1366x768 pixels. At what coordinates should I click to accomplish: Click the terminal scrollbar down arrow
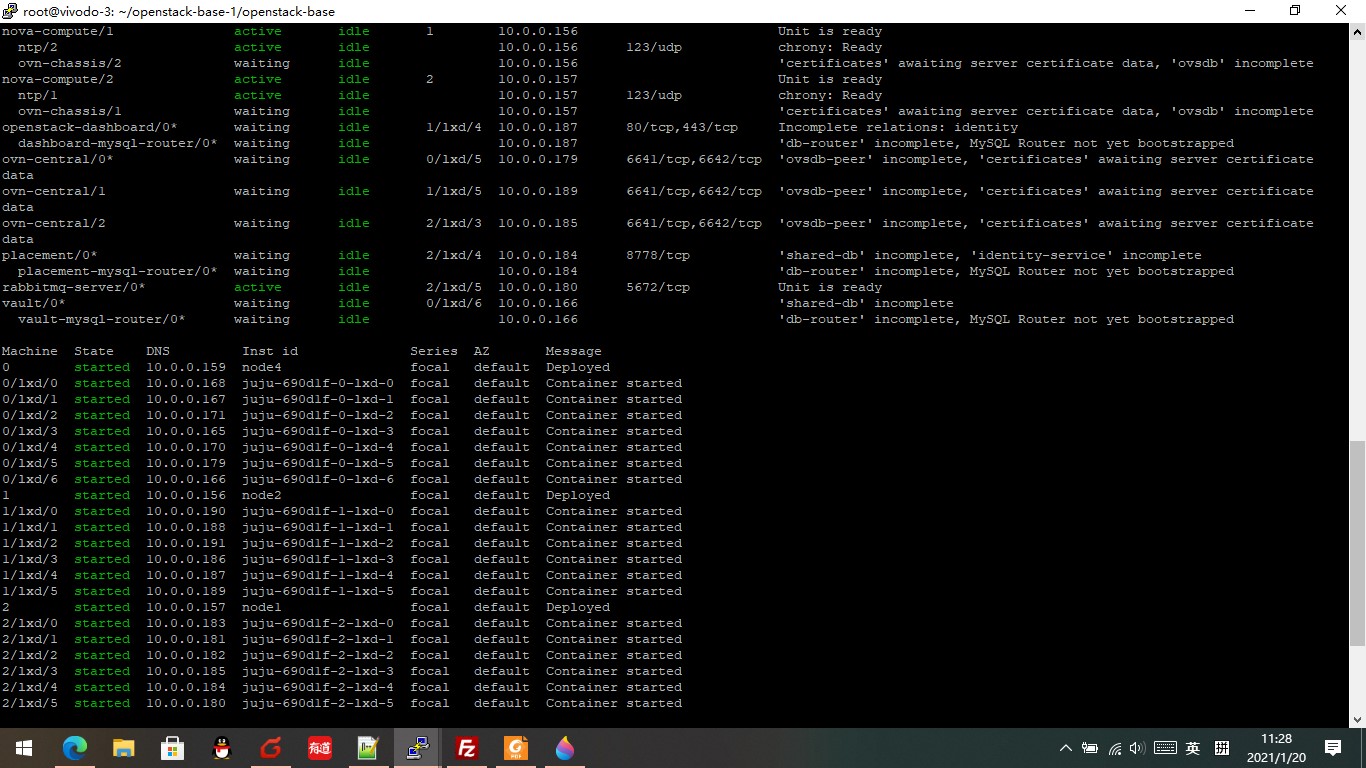pos(1357,719)
